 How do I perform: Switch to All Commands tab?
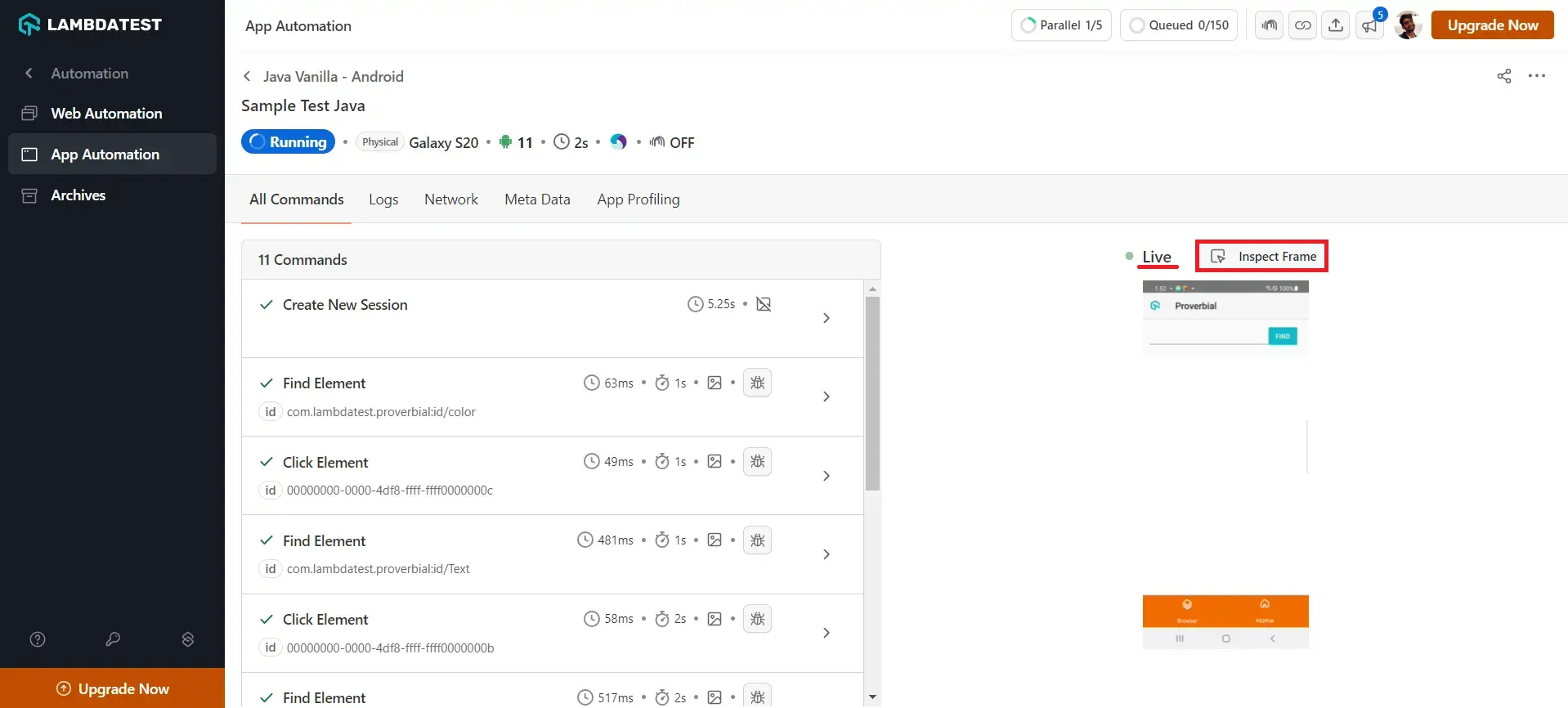tap(297, 199)
